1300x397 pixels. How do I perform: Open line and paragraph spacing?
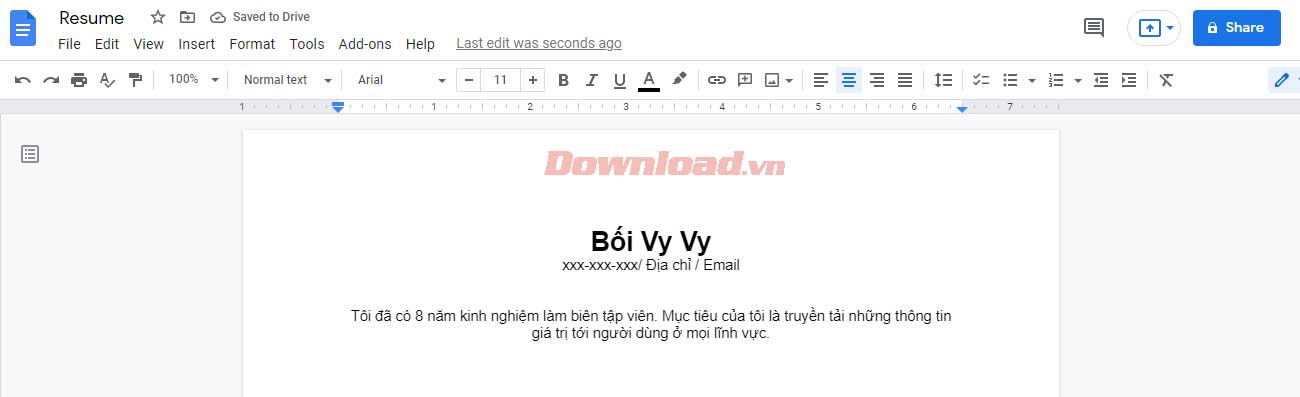(943, 80)
